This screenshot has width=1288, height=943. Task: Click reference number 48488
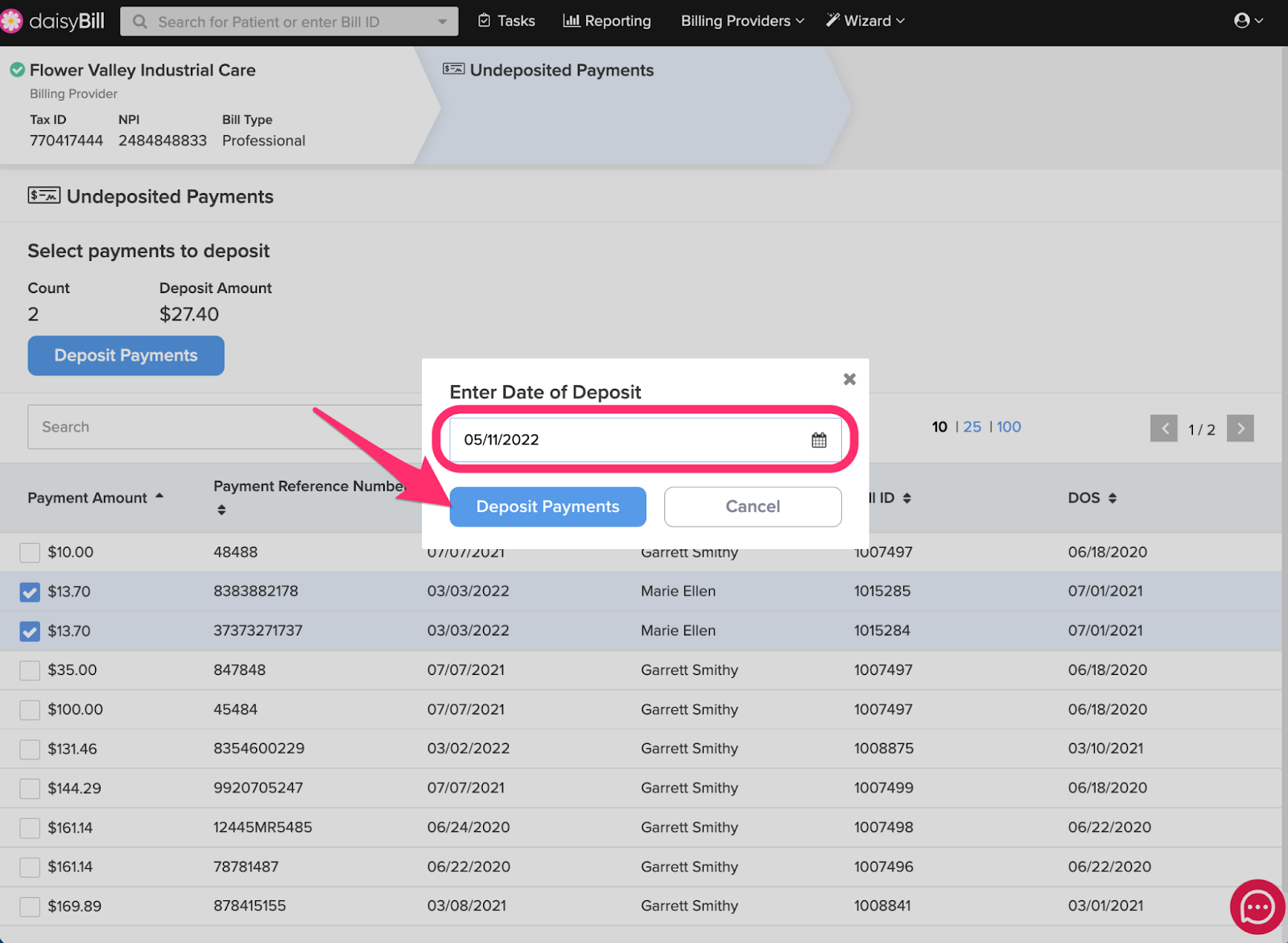tap(236, 552)
